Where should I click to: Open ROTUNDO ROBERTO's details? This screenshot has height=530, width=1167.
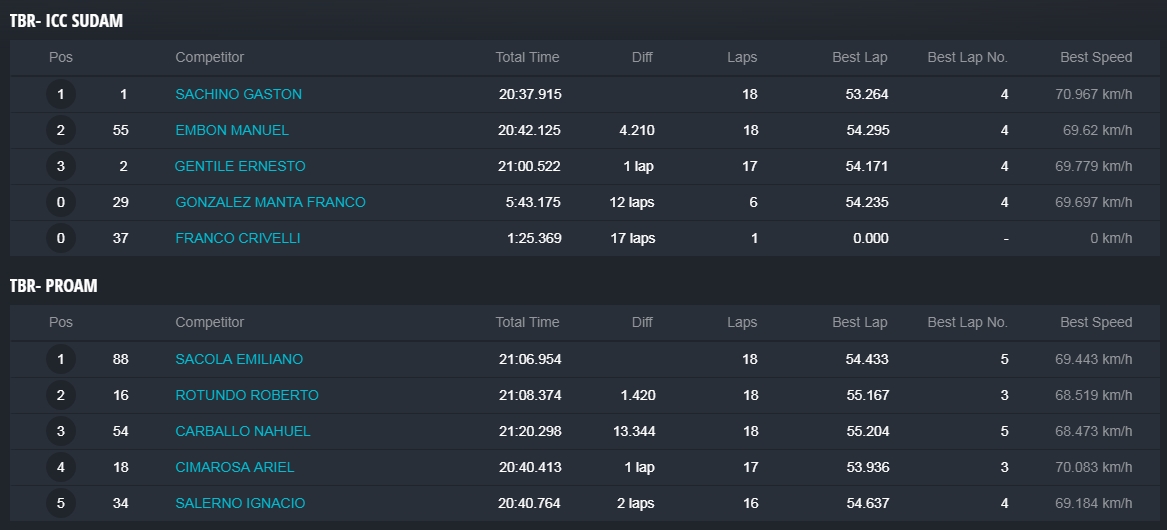point(246,395)
